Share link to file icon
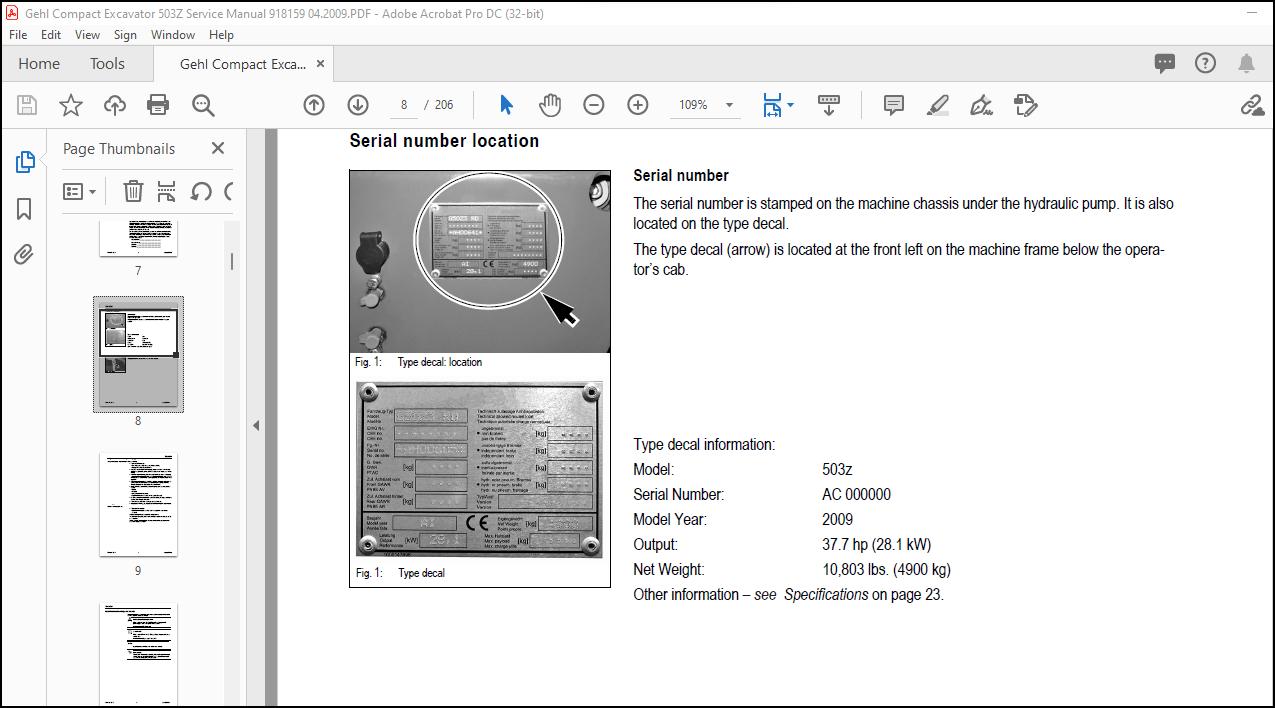This screenshot has width=1275, height=708. point(1251,105)
